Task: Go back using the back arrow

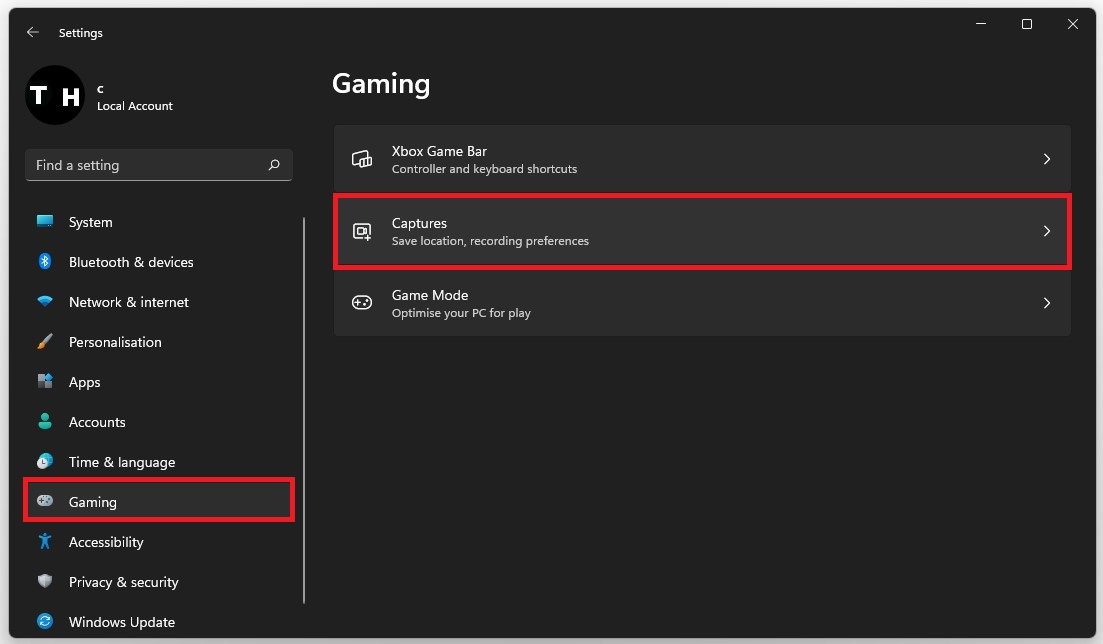Action: pos(33,32)
